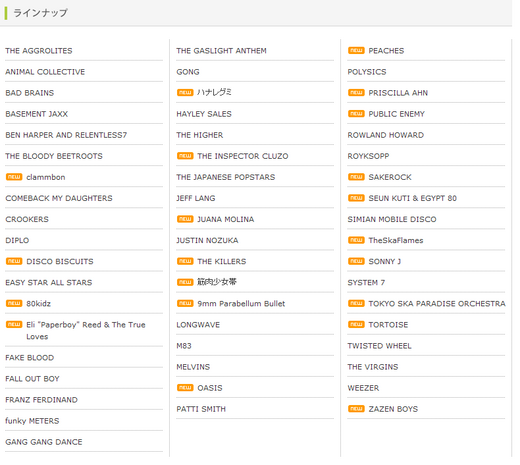Click the new badge beside 9mm Parabellum Bullet
Viewport: 520px width, 465px height.
click(x=185, y=303)
